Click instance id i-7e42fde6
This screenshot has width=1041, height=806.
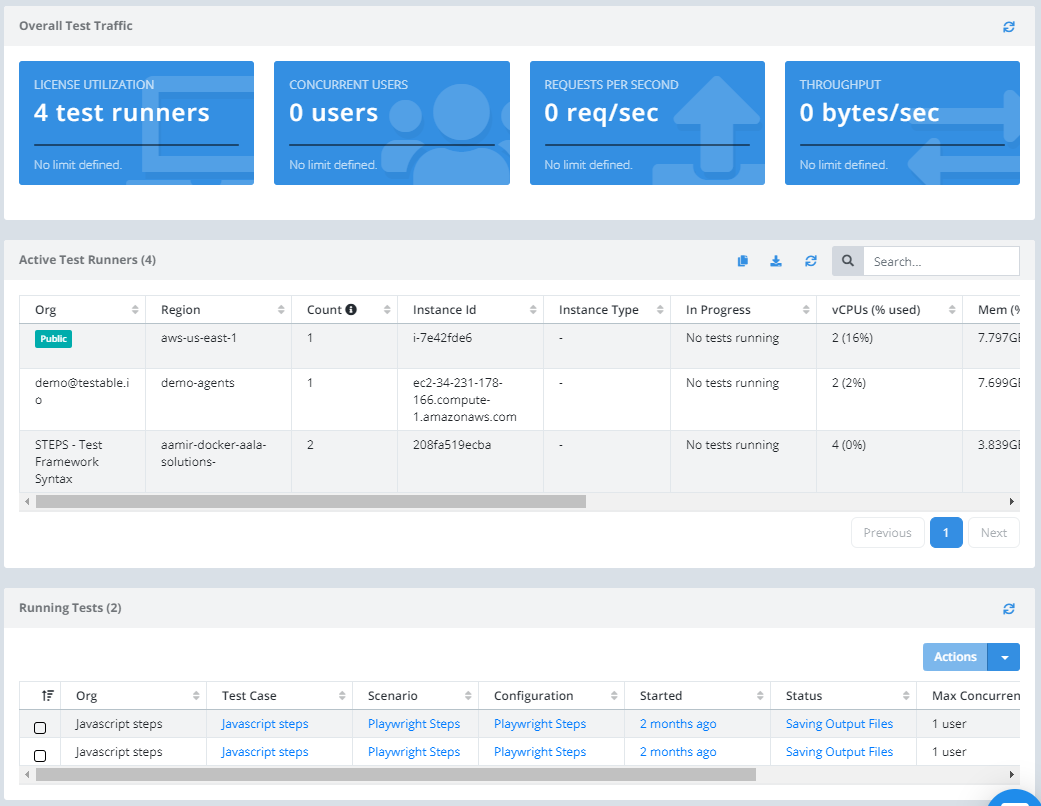(x=442, y=338)
